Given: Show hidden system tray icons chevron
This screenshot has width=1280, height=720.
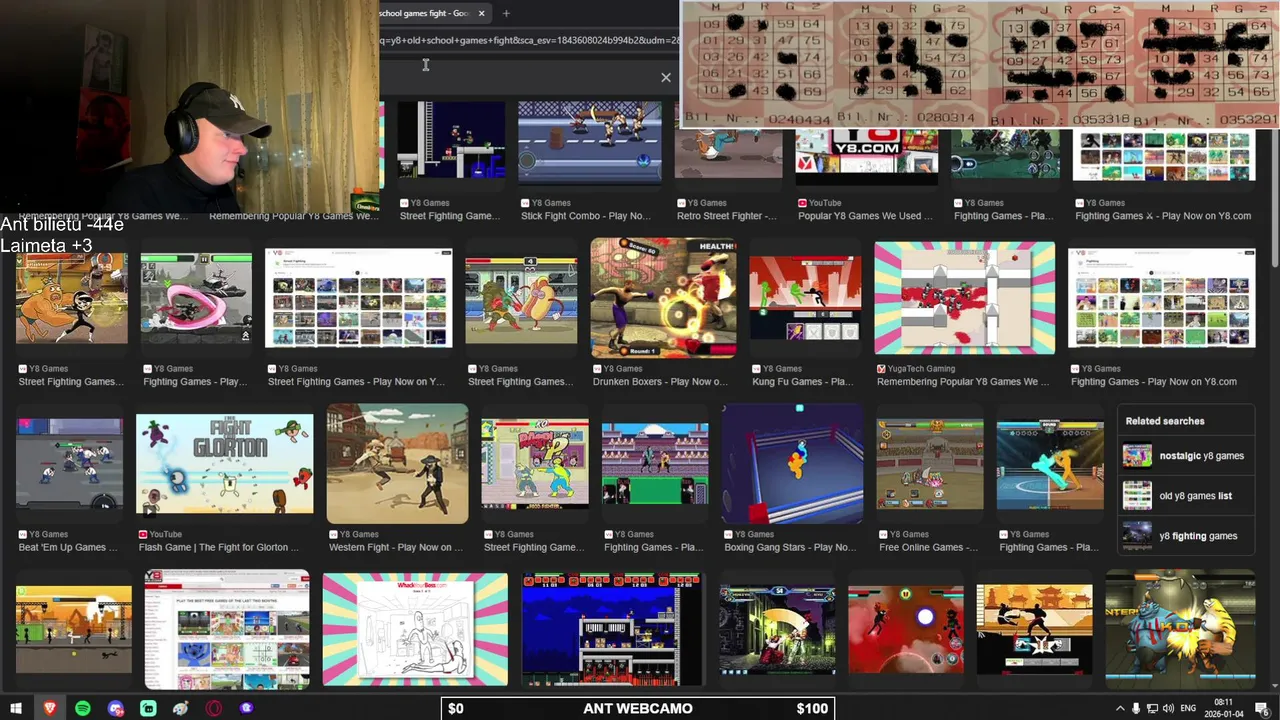Looking at the screenshot, I should coord(1120,708).
